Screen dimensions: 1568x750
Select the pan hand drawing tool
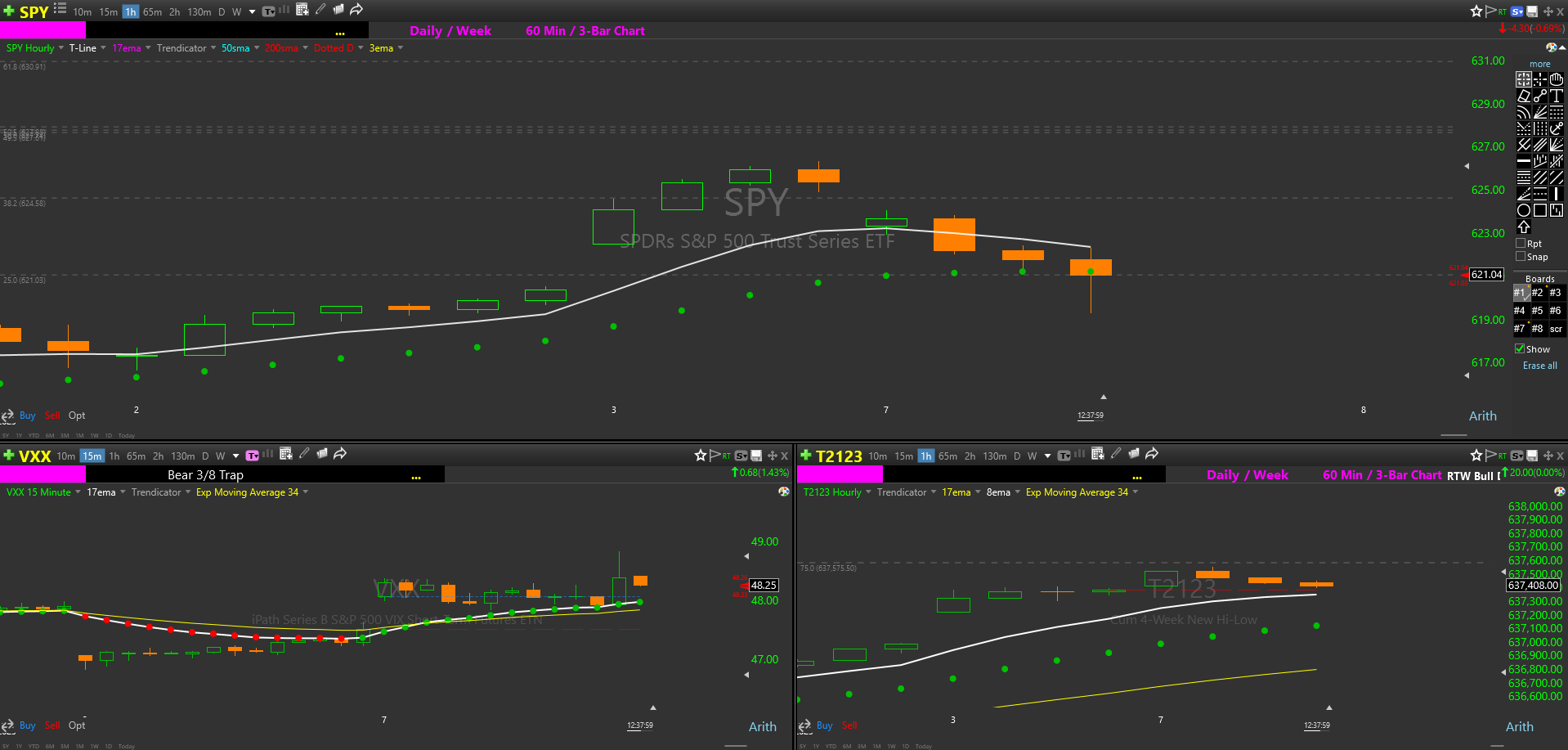pos(1557,80)
